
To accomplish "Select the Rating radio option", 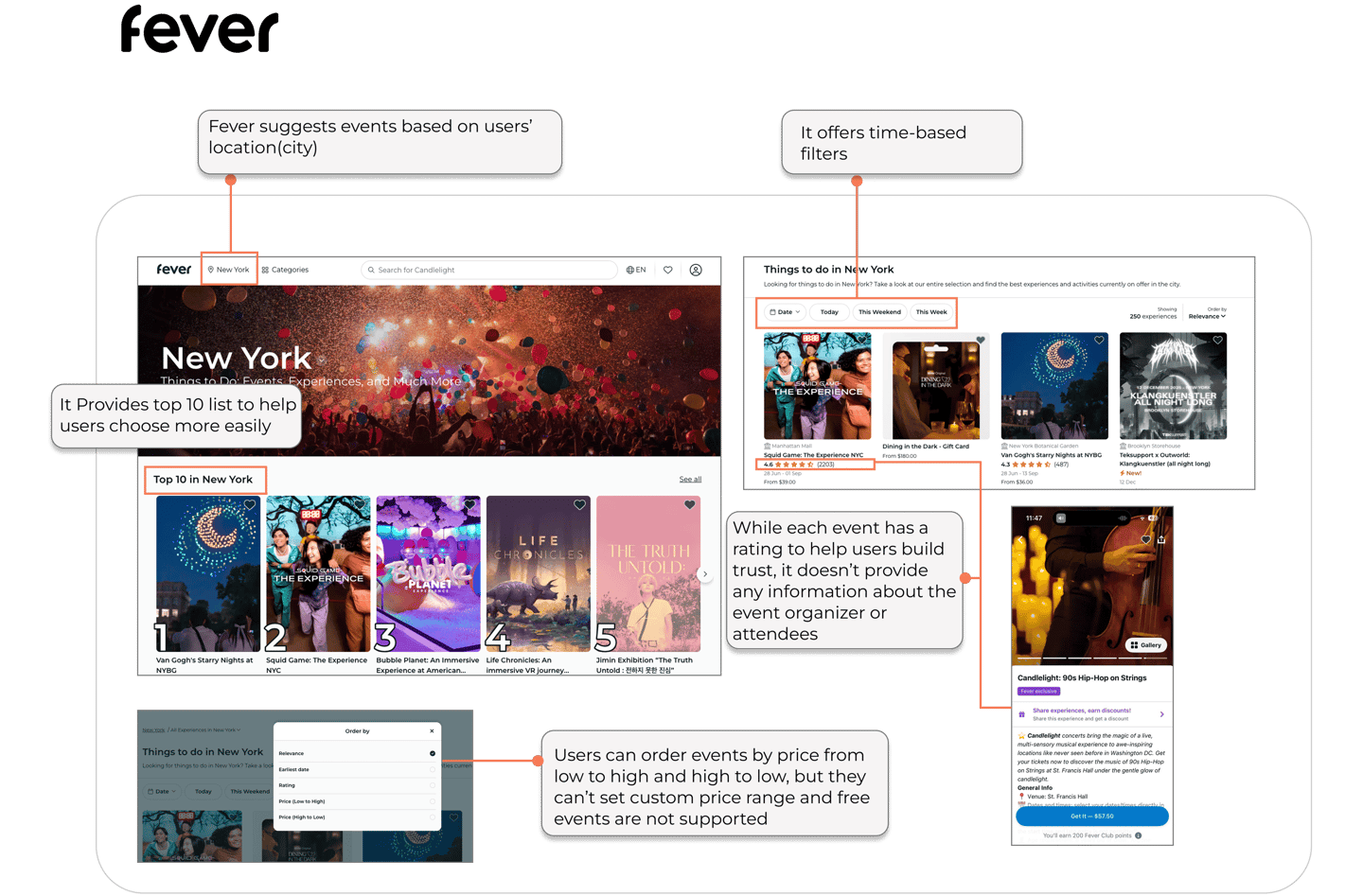I will coord(433,785).
